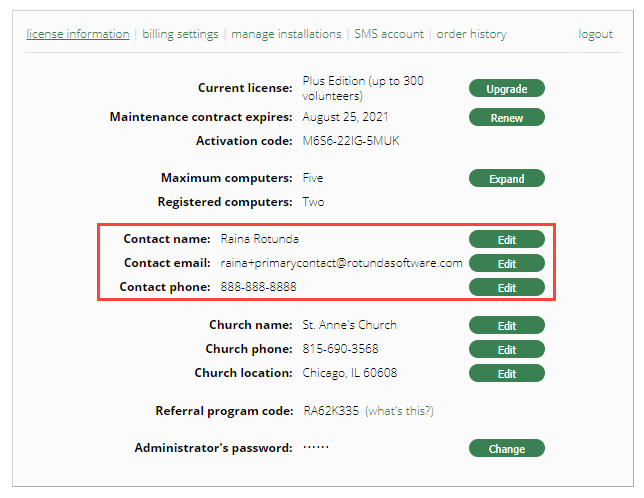Change the administrator's password
The width and height of the screenshot is (644, 498).
pos(507,449)
